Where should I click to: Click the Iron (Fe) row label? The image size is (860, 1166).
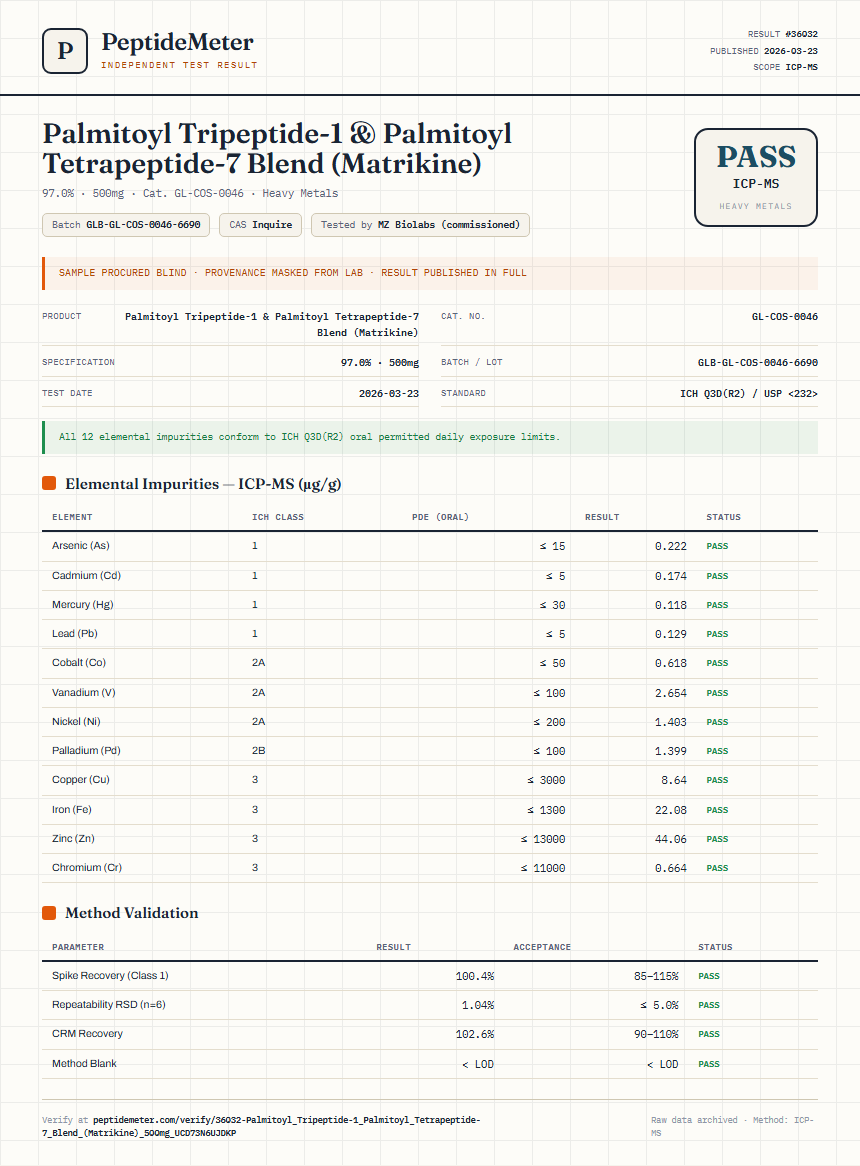tap(72, 809)
